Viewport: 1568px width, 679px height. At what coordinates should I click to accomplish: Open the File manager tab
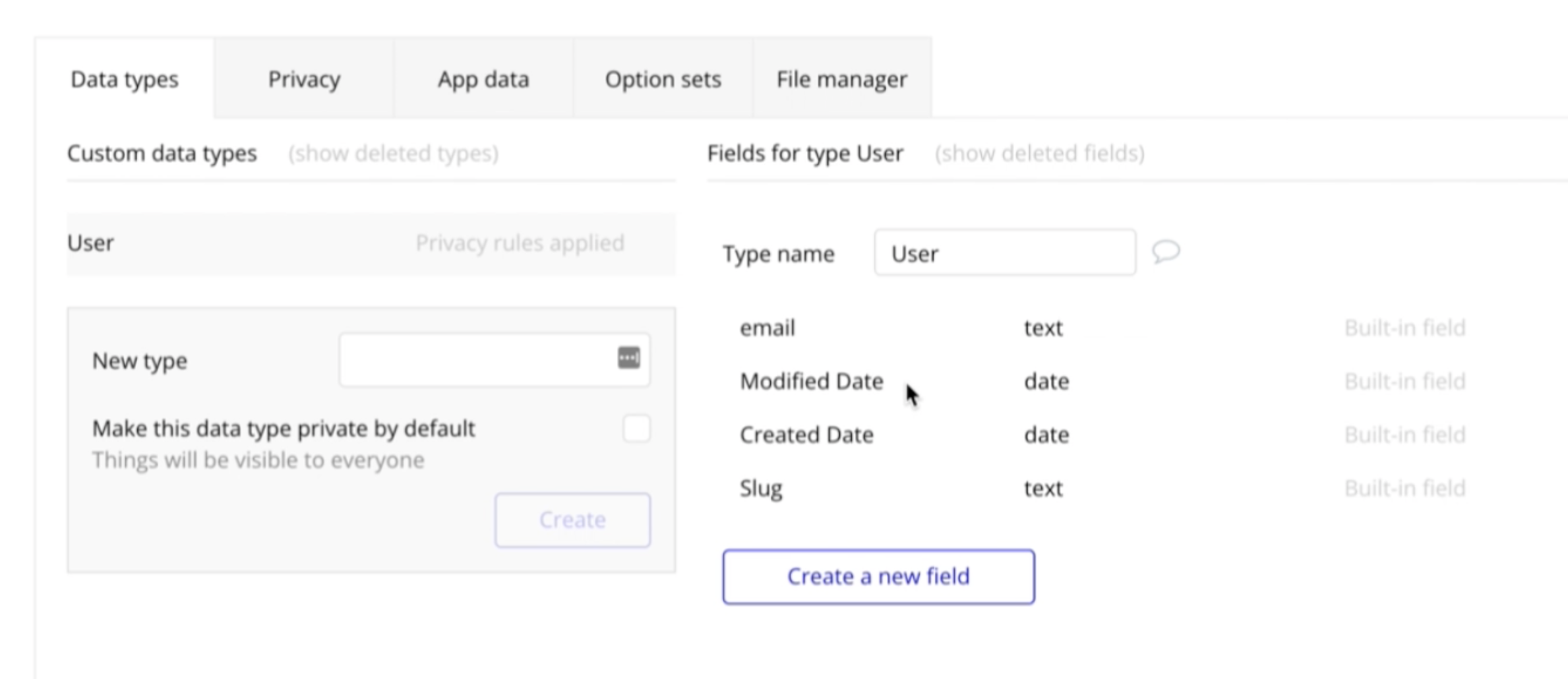click(841, 79)
